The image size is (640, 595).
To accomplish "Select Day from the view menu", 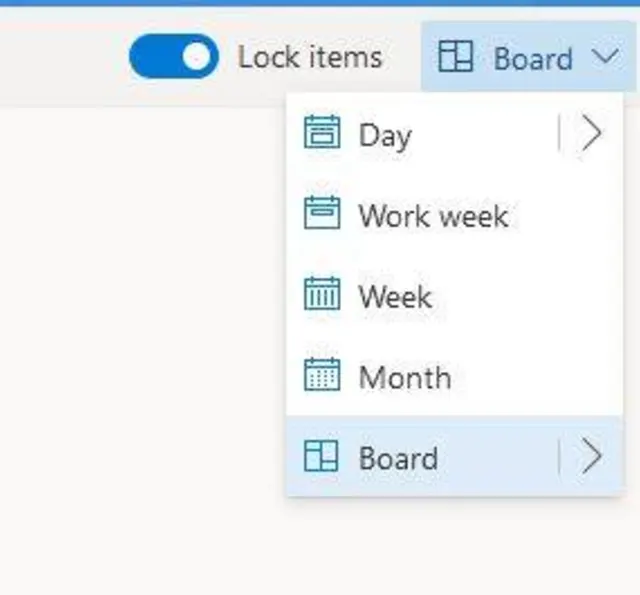I will (385, 135).
